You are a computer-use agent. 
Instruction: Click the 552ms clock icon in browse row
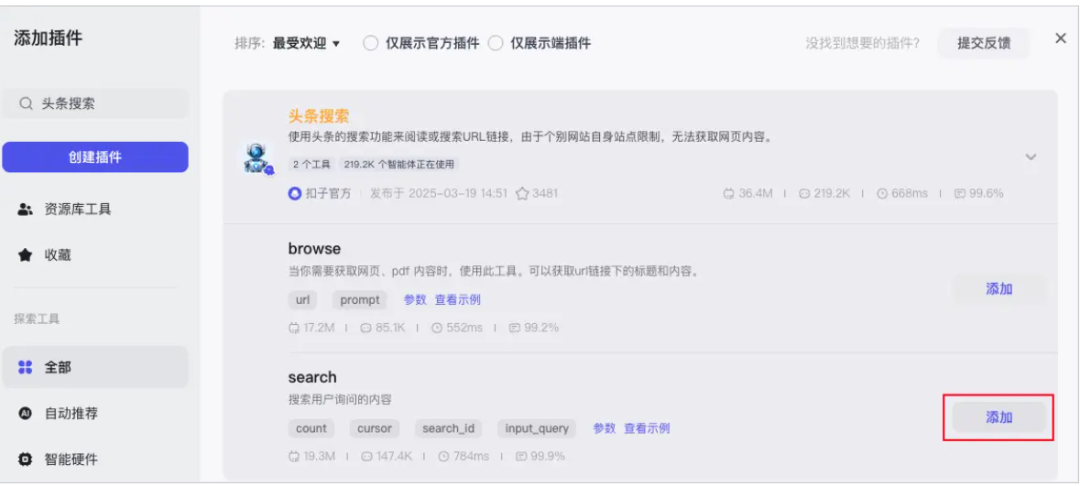pyautogui.click(x=437, y=328)
